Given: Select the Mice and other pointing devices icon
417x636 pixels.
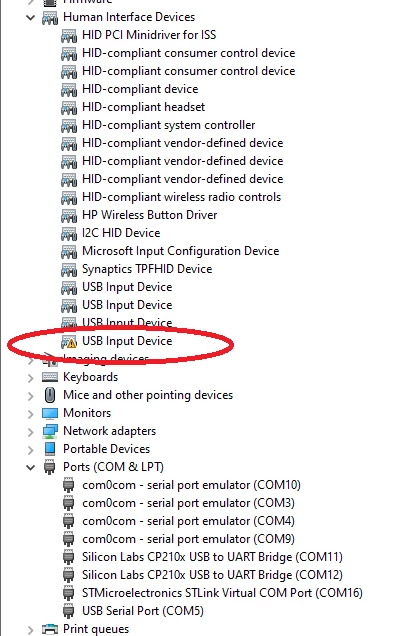Looking at the screenshot, I should point(50,395).
